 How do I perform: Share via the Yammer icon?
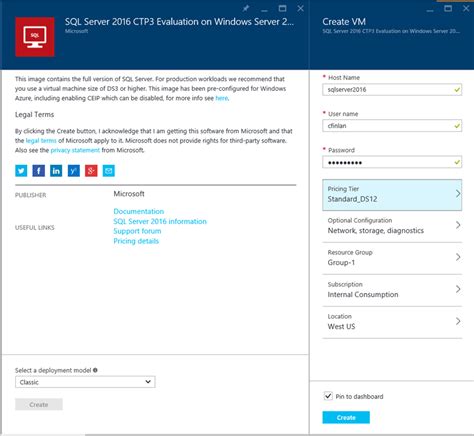pyautogui.click(x=74, y=171)
